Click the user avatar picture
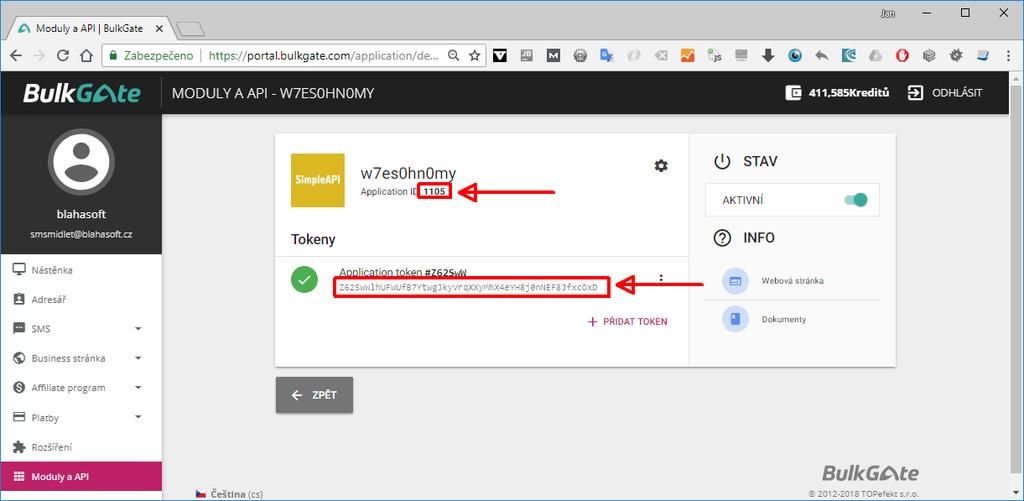Image resolution: width=1024 pixels, height=501 pixels. coord(81,161)
